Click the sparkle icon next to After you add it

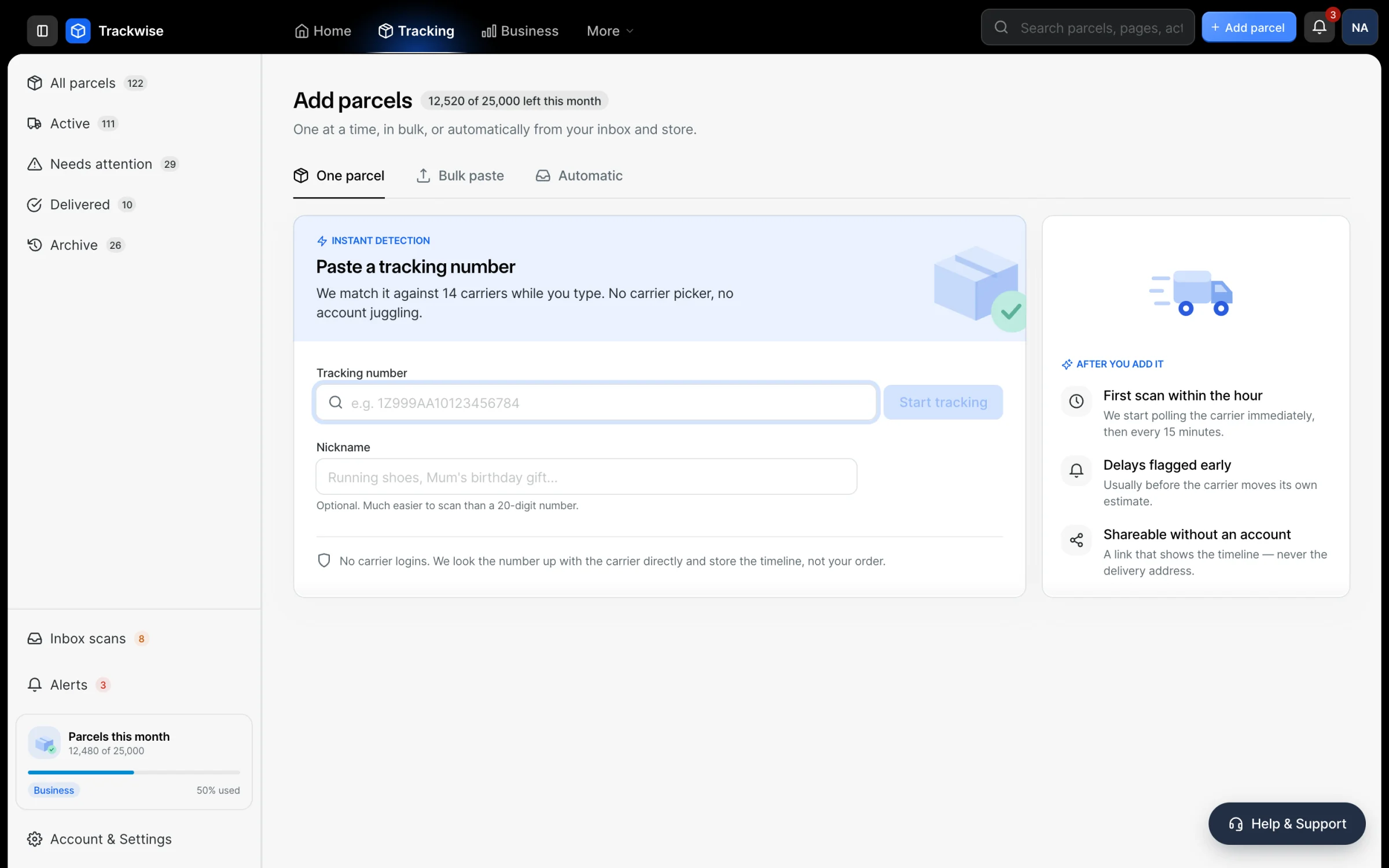(1067, 364)
